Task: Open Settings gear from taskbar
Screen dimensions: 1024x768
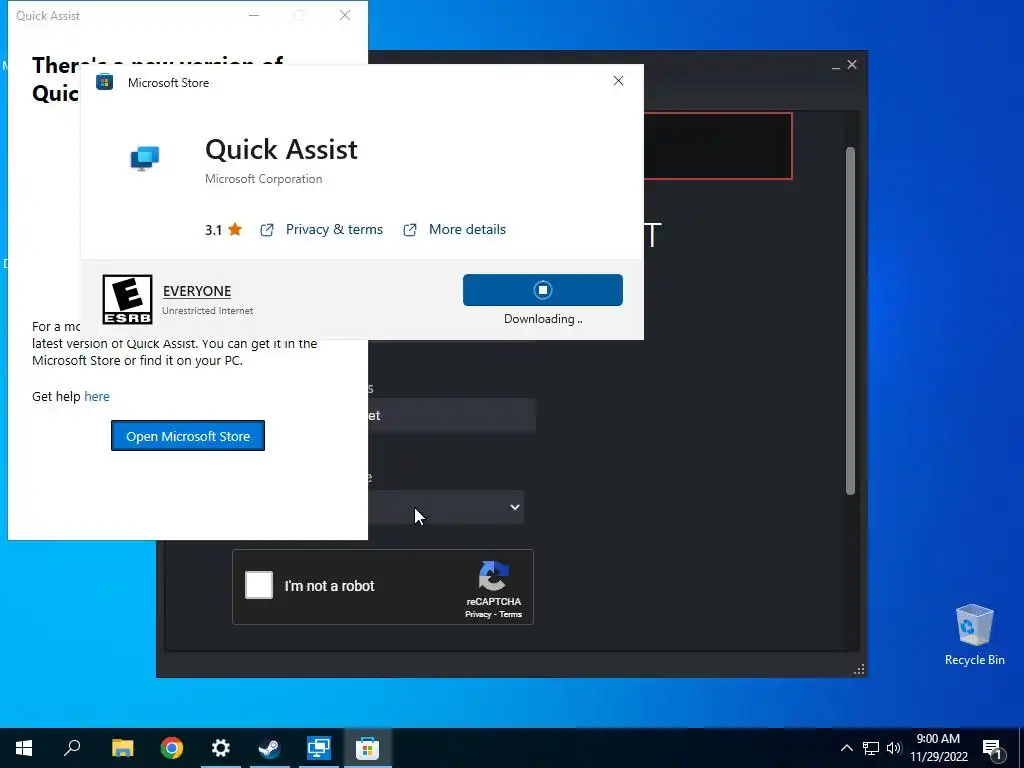Action: point(221,748)
